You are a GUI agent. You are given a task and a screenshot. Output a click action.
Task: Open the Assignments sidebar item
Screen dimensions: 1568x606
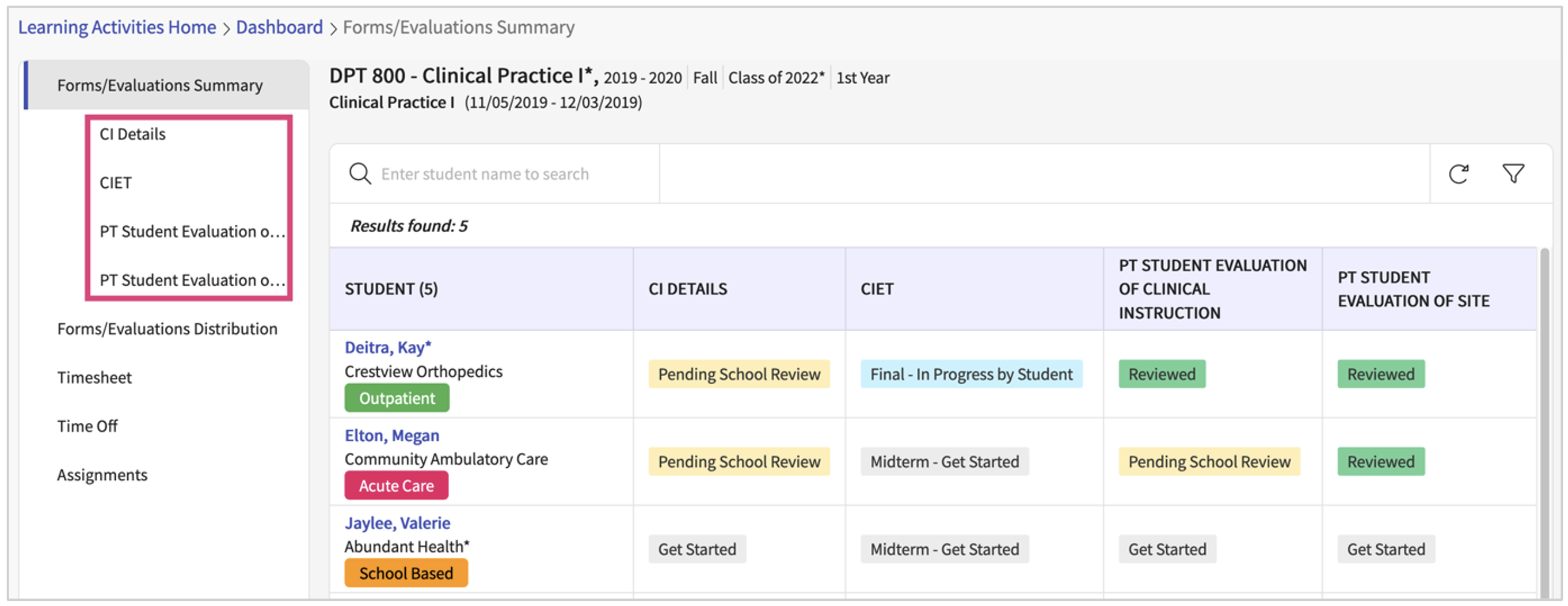tap(102, 475)
